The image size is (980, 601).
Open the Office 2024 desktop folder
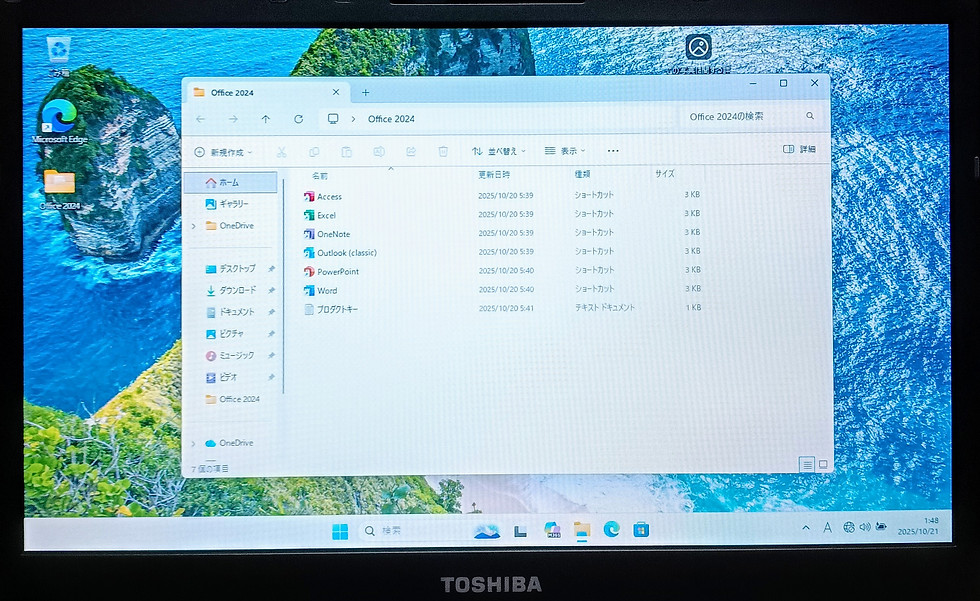coord(59,189)
